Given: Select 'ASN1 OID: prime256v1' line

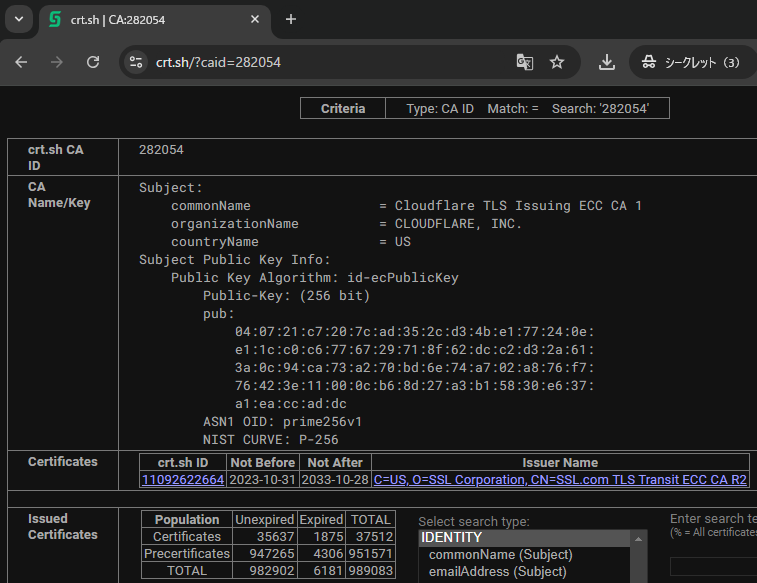Looking at the screenshot, I should click(x=282, y=422).
